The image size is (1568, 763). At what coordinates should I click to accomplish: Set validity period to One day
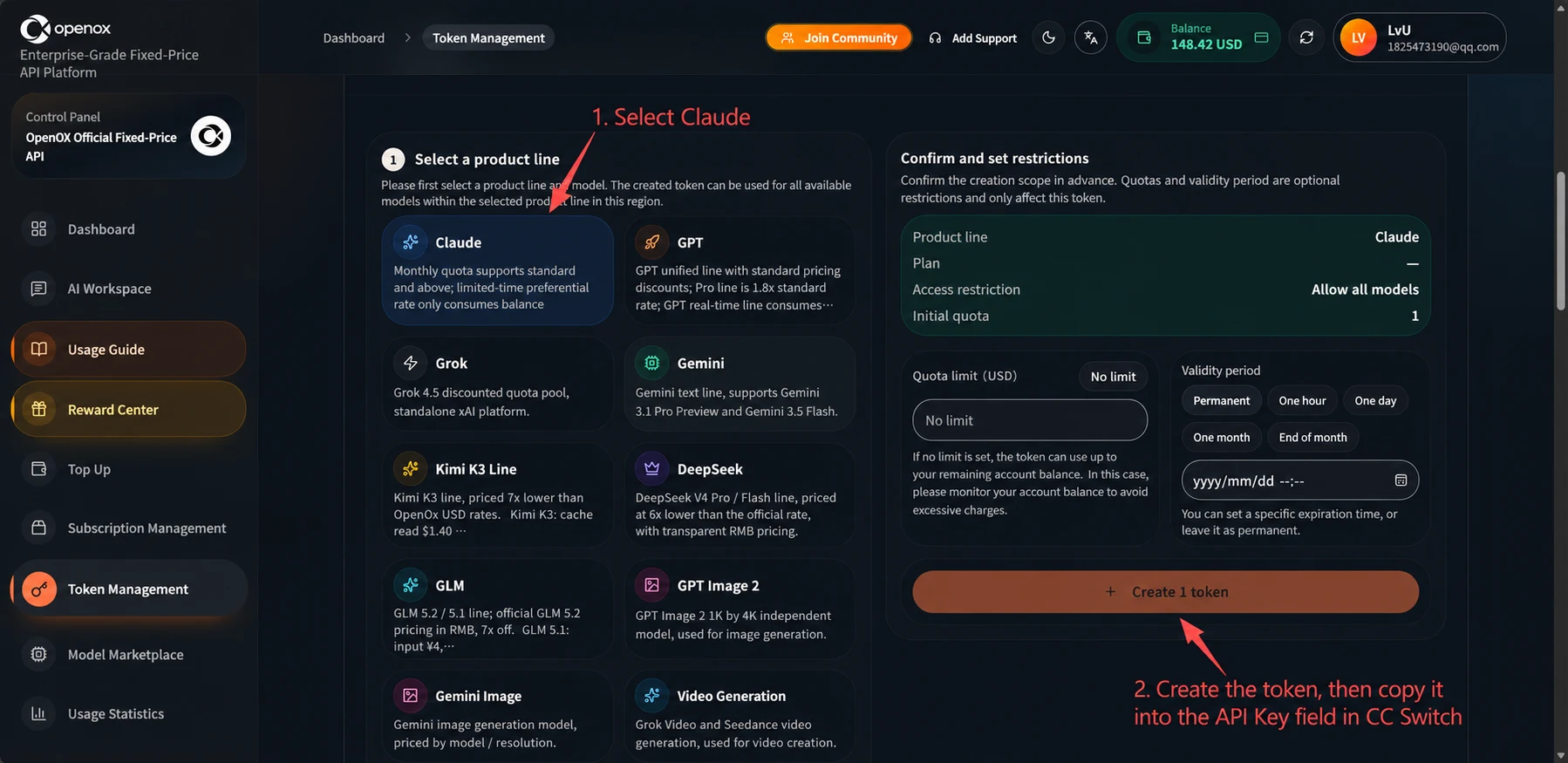(x=1375, y=400)
